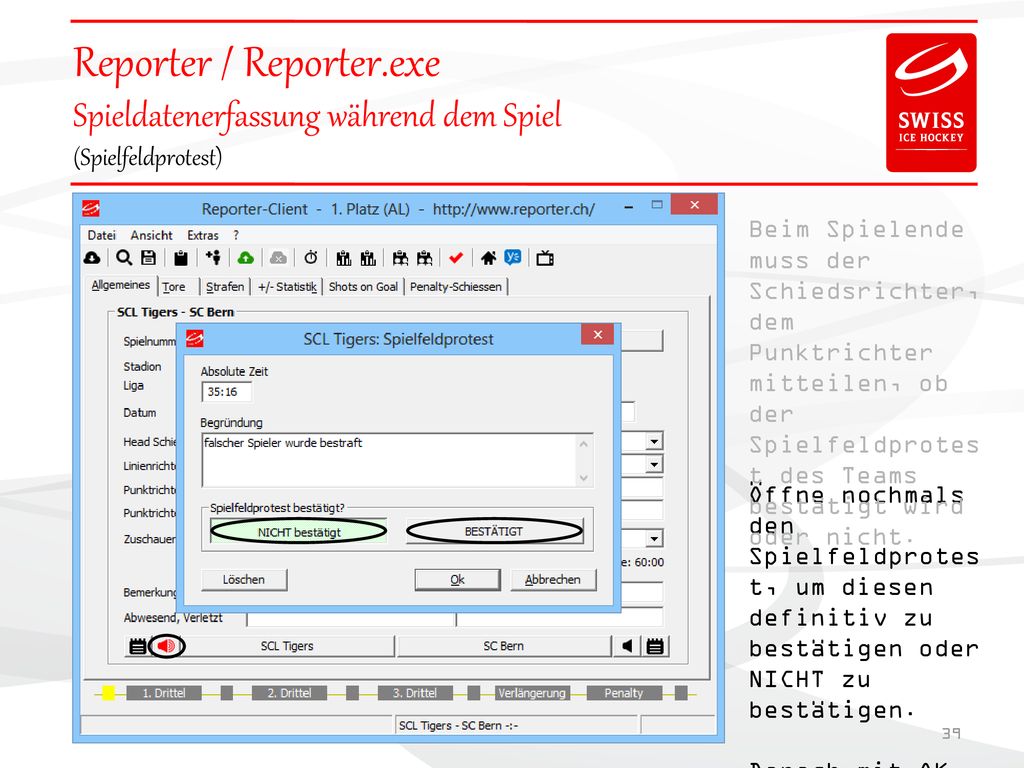Image resolution: width=1024 pixels, height=768 pixels.
Task: Switch to the +/- Statistik tab
Action: [287, 287]
